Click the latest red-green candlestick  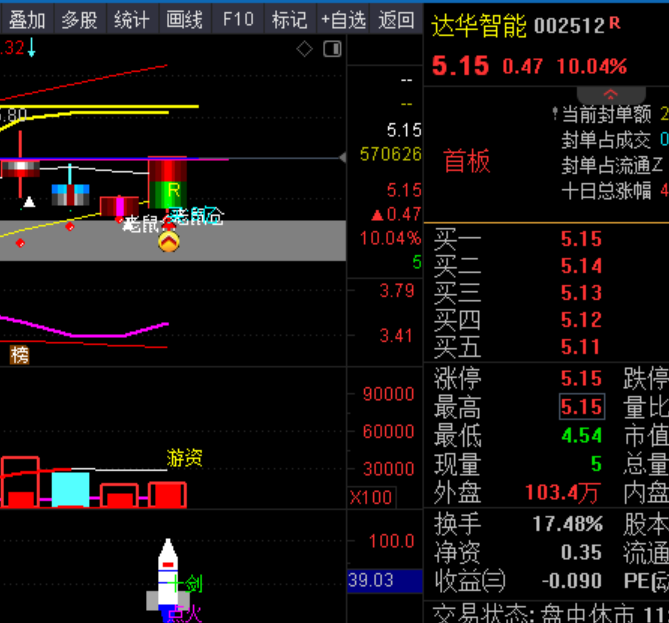pos(167,183)
